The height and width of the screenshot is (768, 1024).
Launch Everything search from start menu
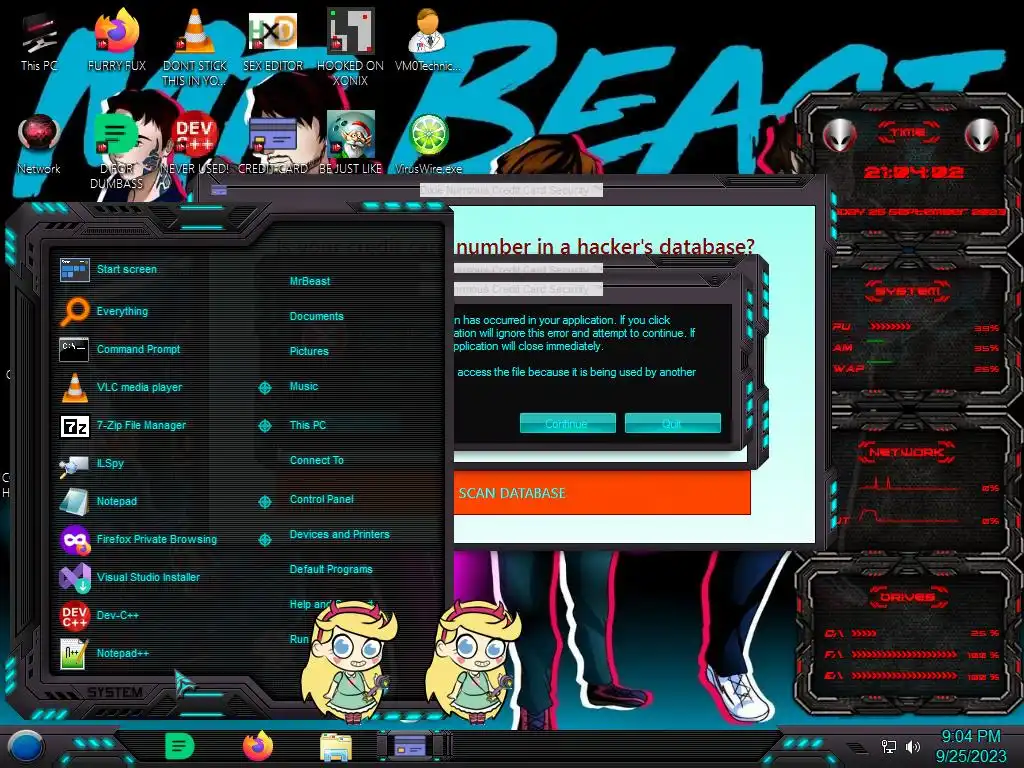tap(104, 311)
